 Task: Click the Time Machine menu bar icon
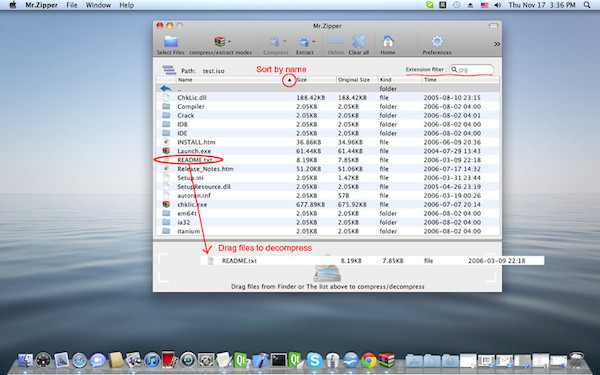click(x=457, y=5)
